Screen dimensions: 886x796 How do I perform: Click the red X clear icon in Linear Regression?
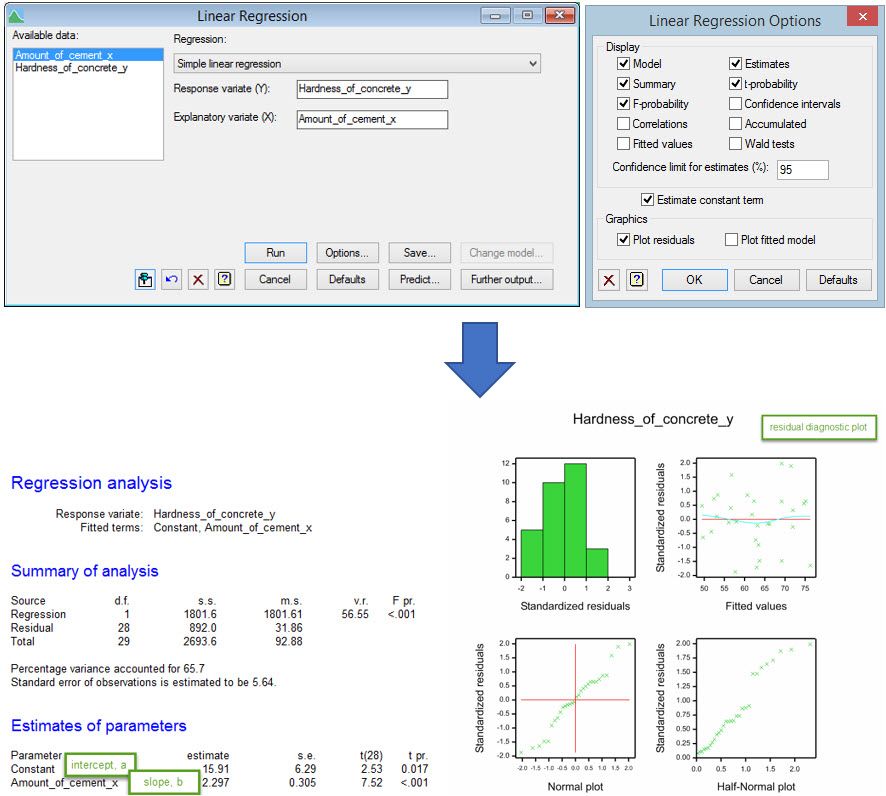[198, 280]
